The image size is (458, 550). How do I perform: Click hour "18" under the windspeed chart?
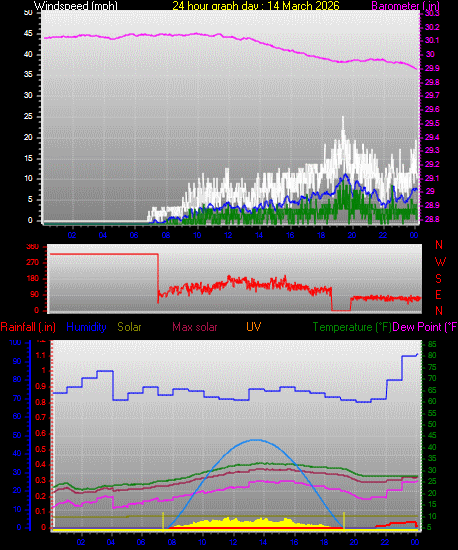(x=321, y=235)
